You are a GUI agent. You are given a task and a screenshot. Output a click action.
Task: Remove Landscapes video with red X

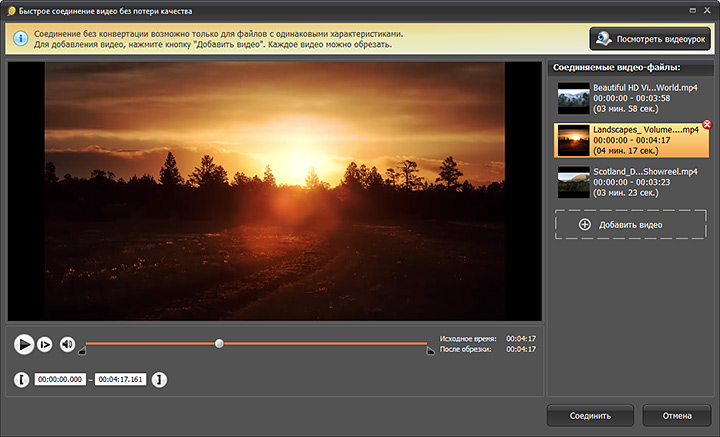(x=707, y=124)
